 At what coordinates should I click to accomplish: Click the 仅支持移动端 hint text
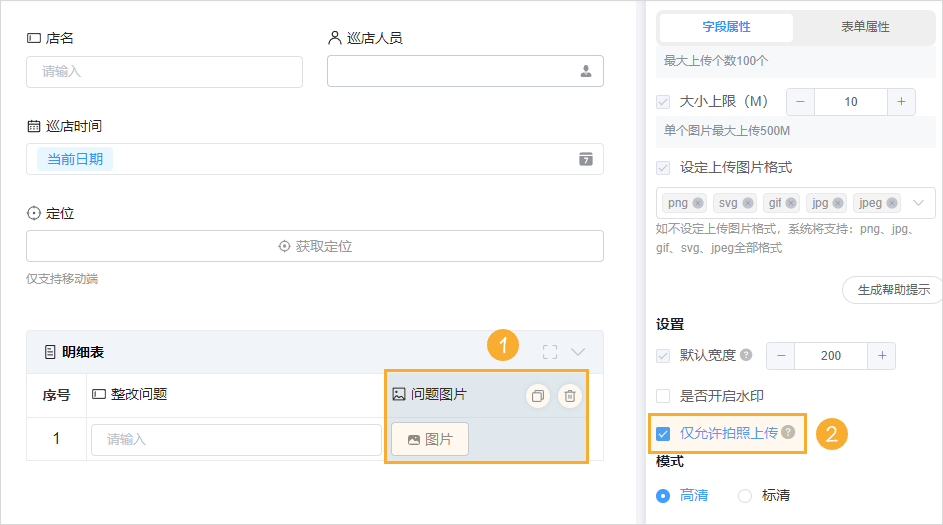[x=62, y=279]
